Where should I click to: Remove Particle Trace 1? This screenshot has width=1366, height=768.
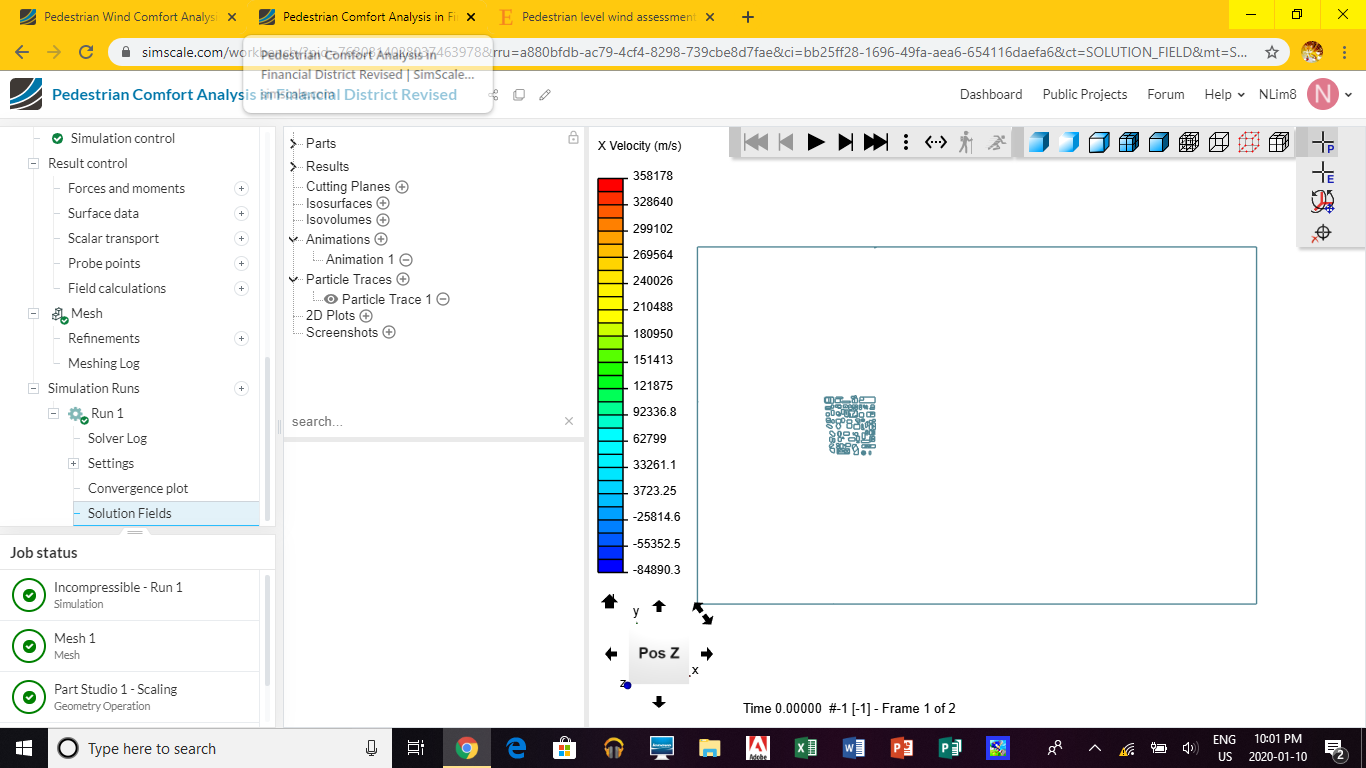(443, 300)
